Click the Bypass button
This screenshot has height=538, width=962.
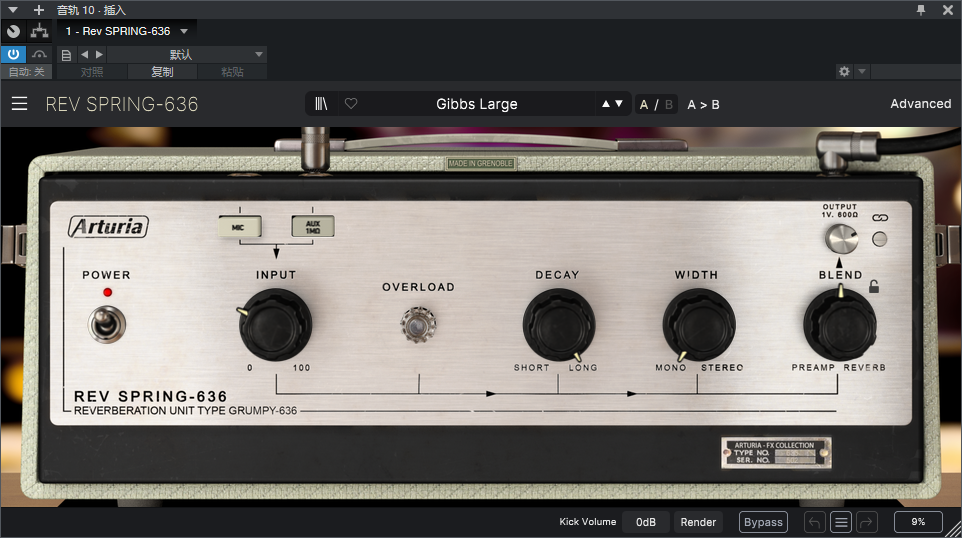(763, 522)
